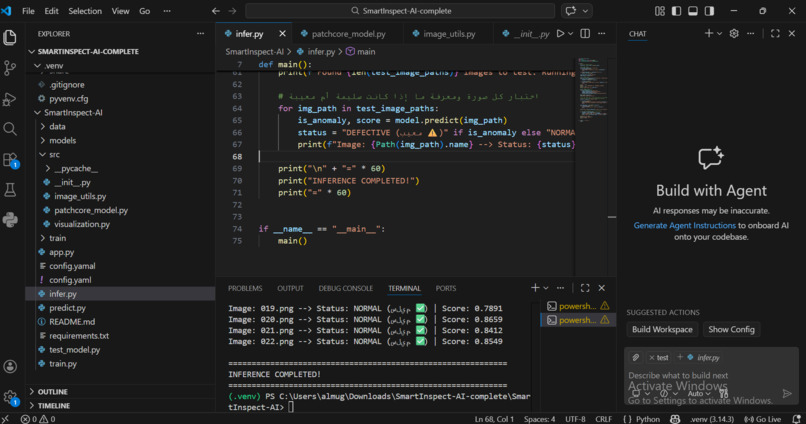Screen dimensions: 806x424
Task: Run the Python file with play button
Action: click(561, 33)
